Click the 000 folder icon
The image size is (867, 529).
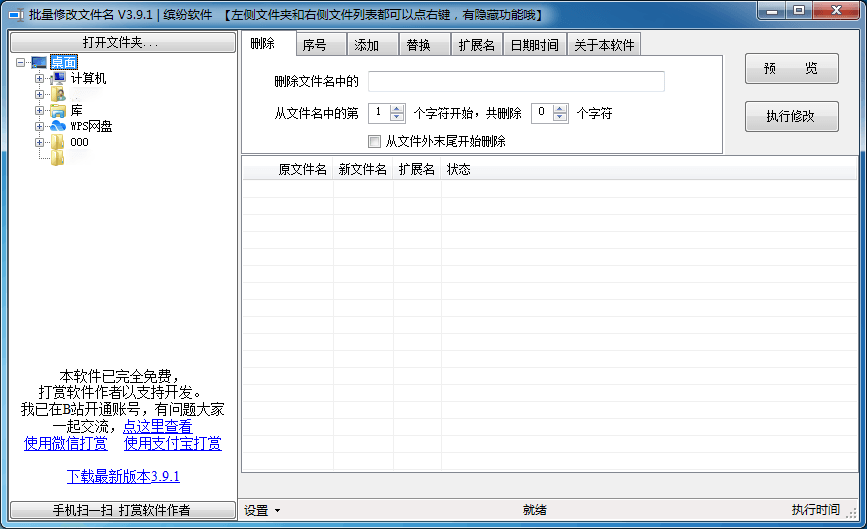tap(58, 142)
